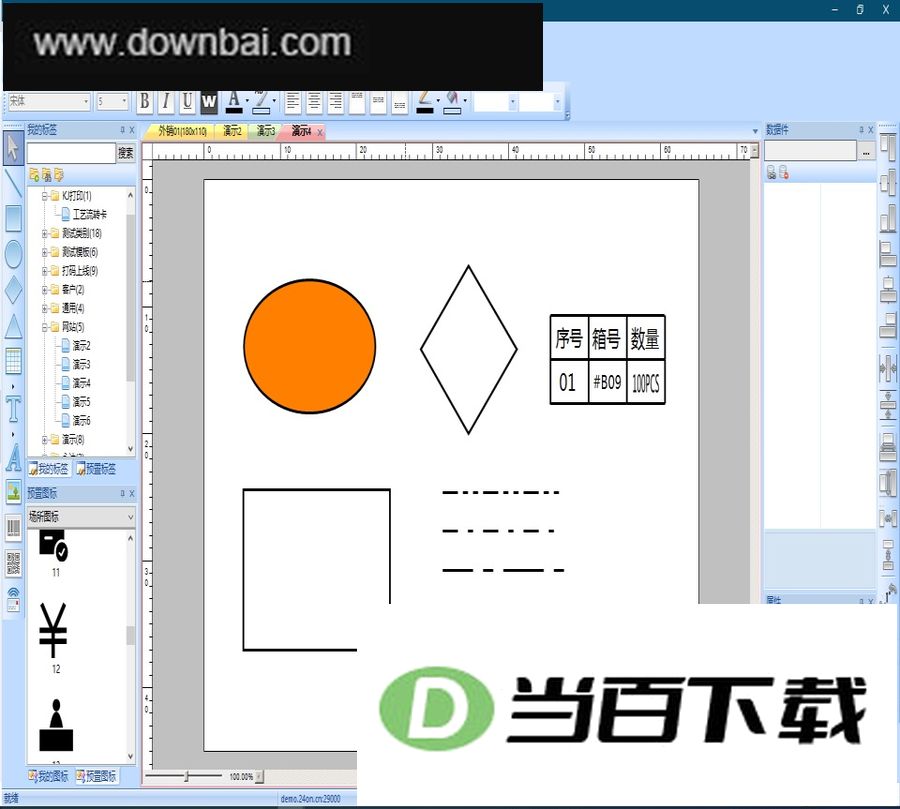The width and height of the screenshot is (900, 809).
Task: Click the align top edges icon
Action: (x=887, y=148)
